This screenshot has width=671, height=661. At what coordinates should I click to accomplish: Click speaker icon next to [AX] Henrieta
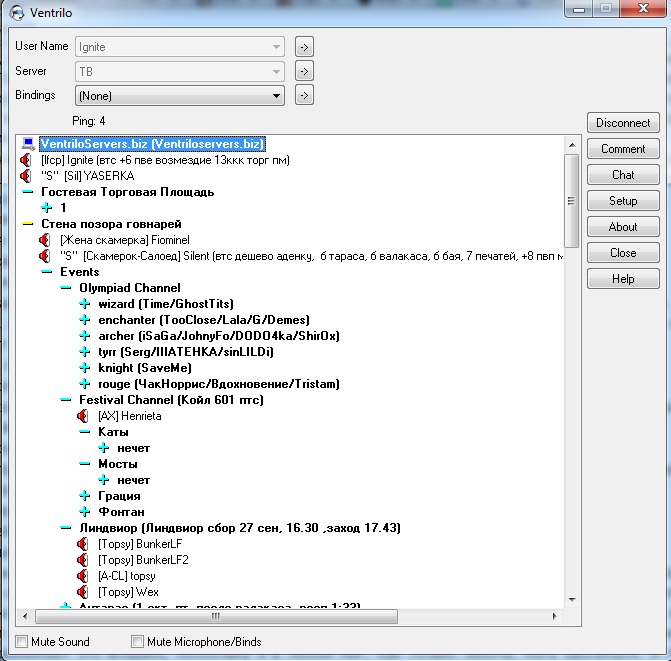(x=83, y=416)
